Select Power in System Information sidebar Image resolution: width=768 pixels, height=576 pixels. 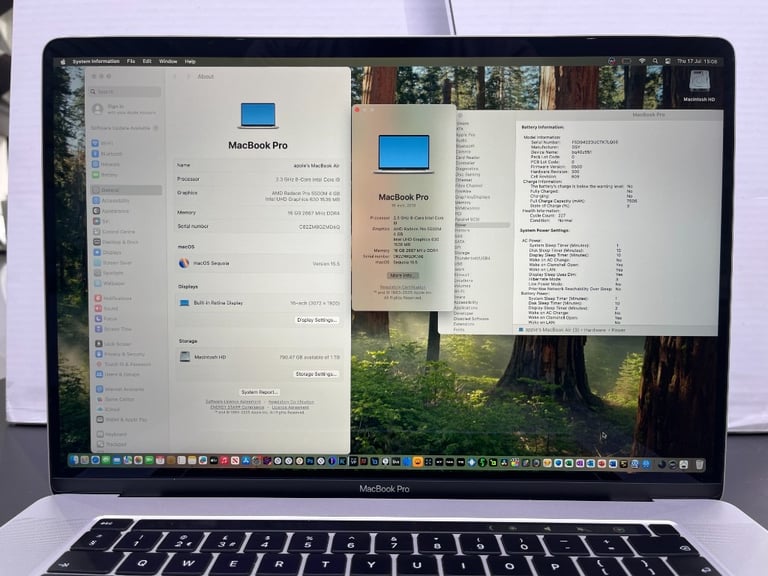pos(482,225)
